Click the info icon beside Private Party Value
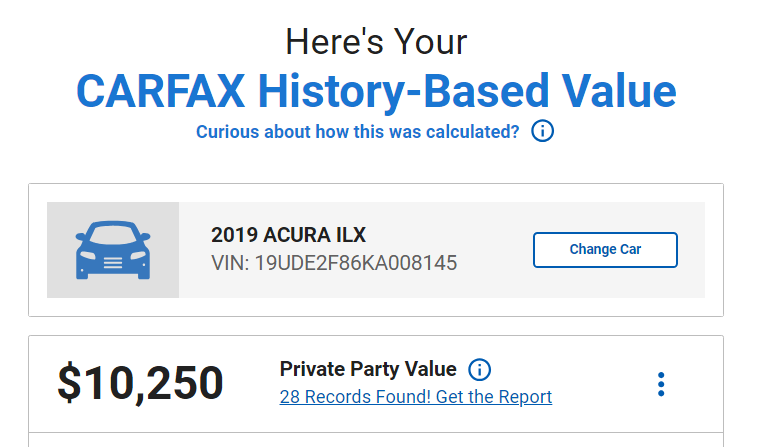 [479, 370]
